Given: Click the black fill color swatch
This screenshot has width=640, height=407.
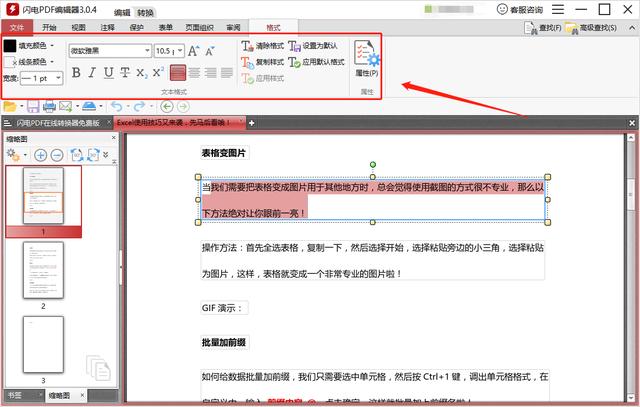Looking at the screenshot, I should [x=10, y=45].
